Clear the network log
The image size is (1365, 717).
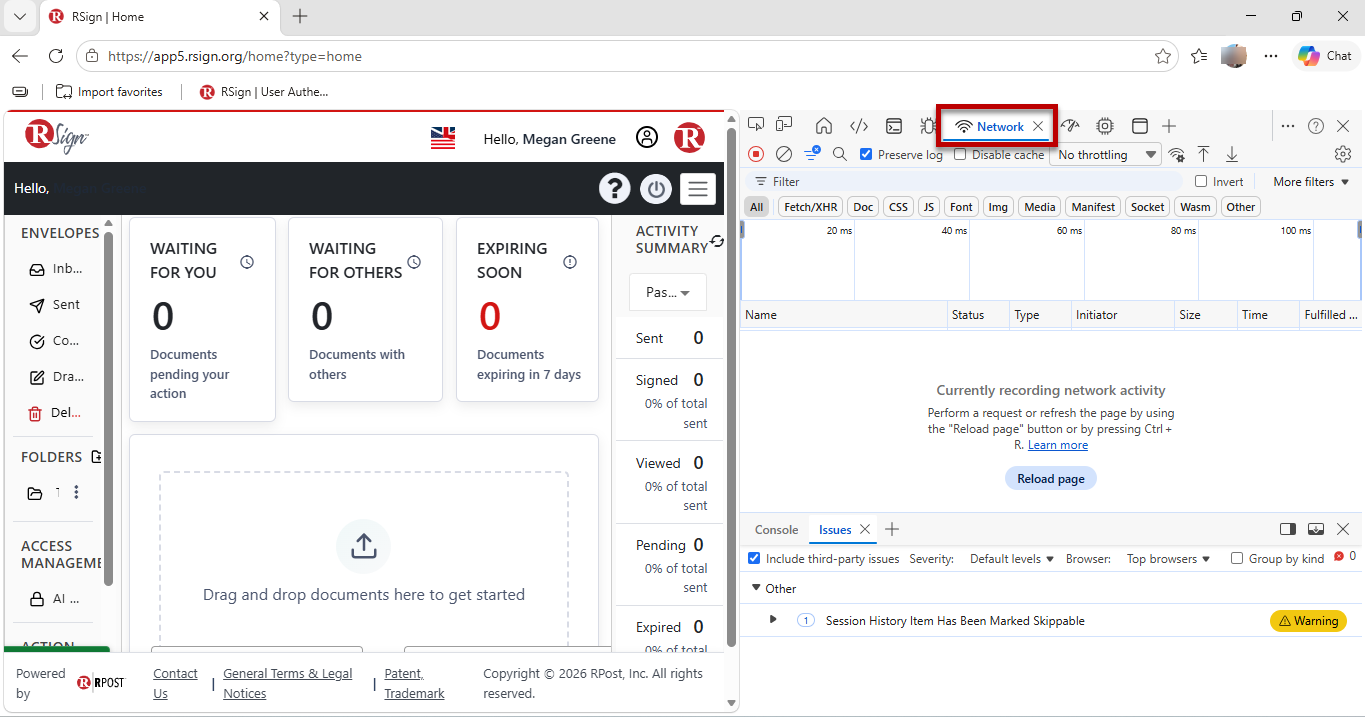[784, 154]
